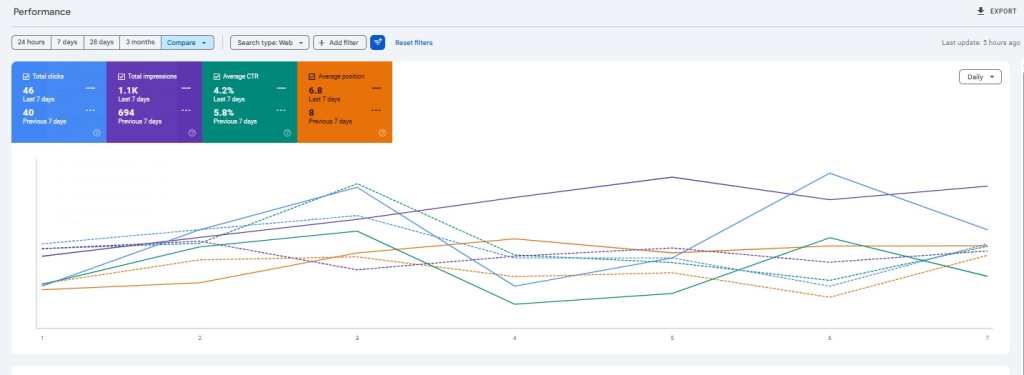
Task: Click the Last update: 5 hours ago text
Action: click(x=980, y=42)
